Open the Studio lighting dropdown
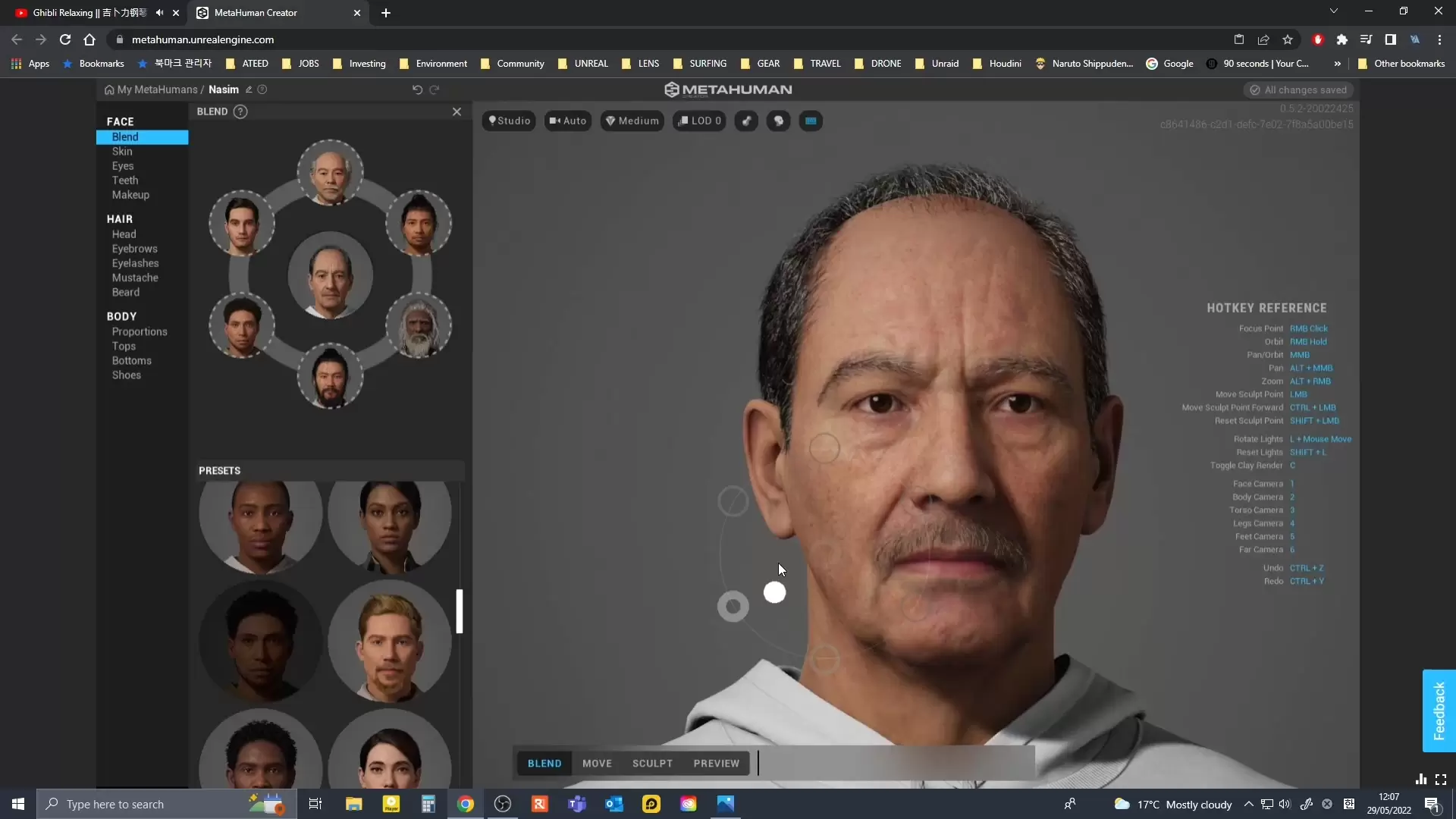The width and height of the screenshot is (1456, 819). pos(510,121)
